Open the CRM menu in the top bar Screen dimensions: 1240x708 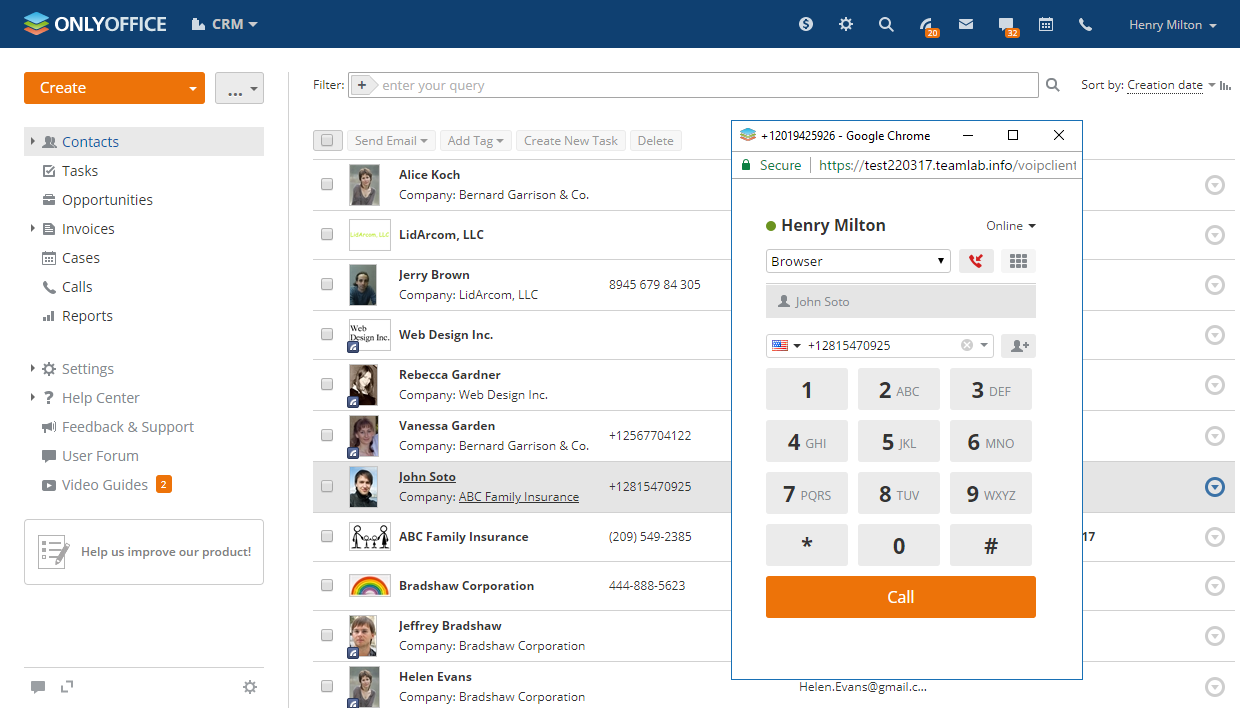[224, 23]
